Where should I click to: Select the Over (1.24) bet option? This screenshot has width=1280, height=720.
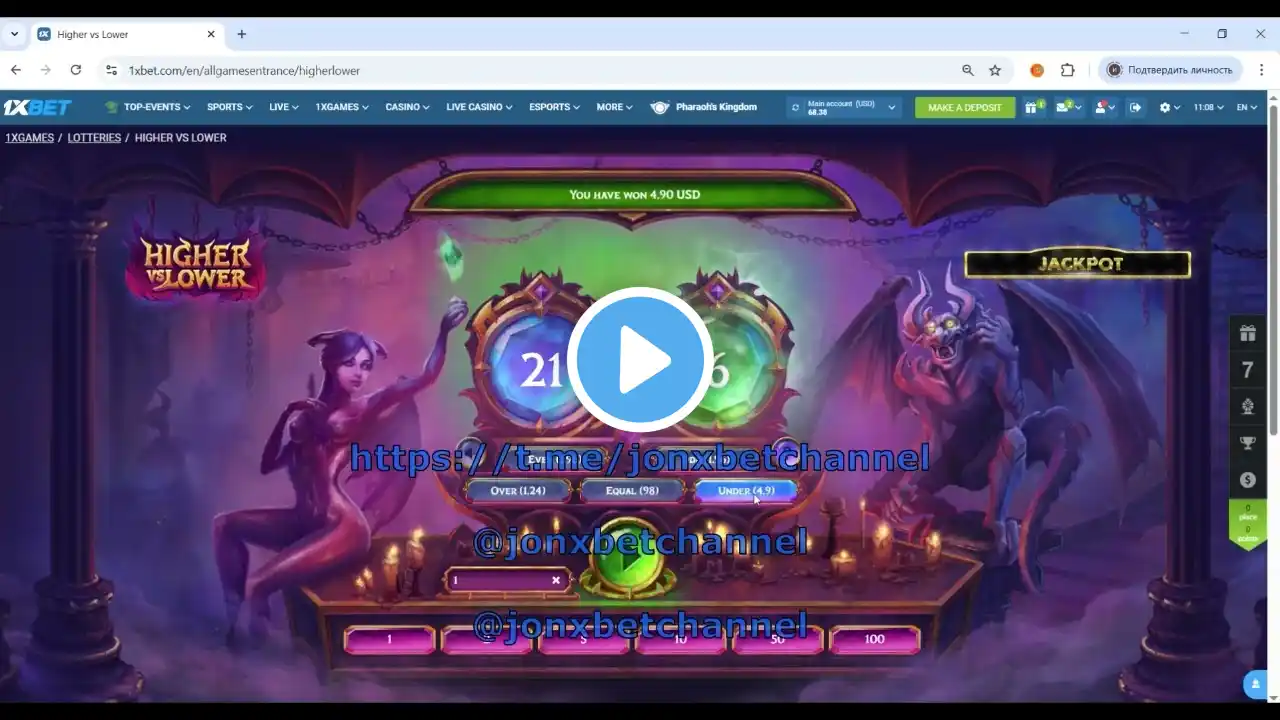518,490
